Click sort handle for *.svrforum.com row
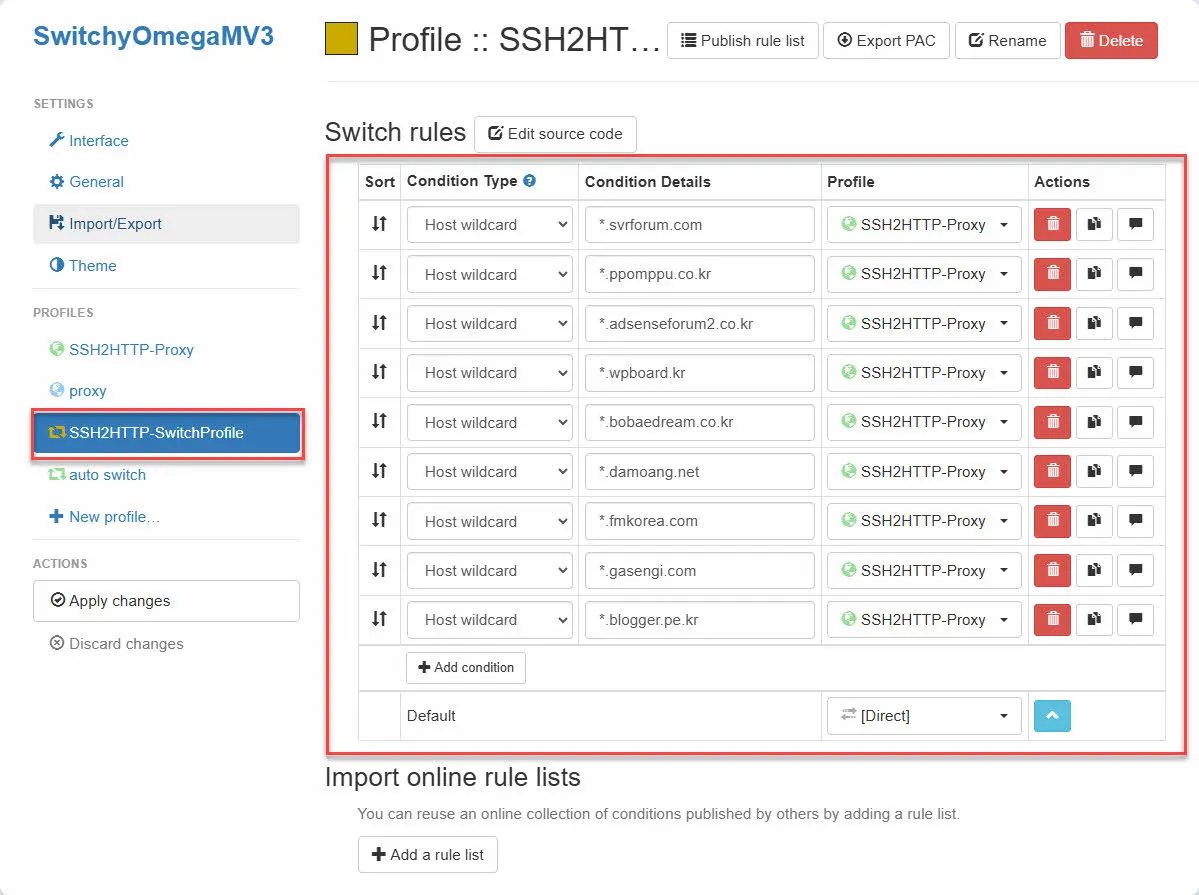 (379, 223)
